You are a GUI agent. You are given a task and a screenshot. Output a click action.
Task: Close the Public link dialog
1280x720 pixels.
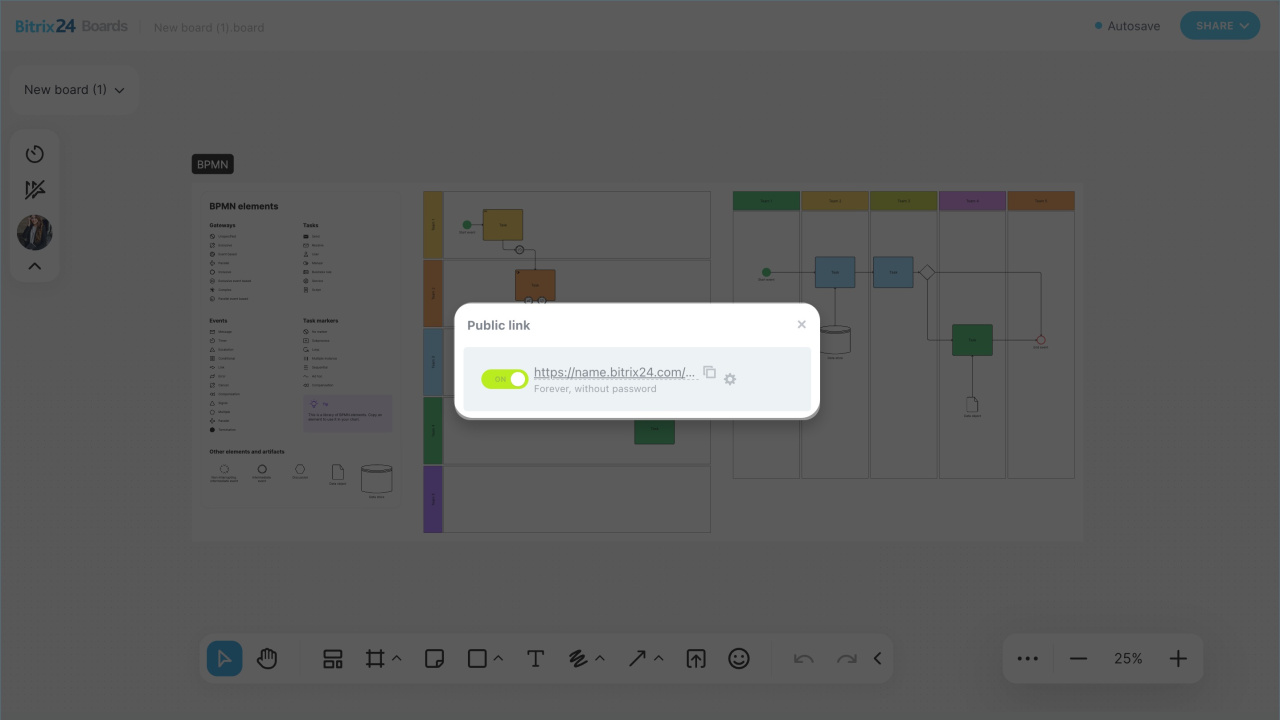[801, 324]
